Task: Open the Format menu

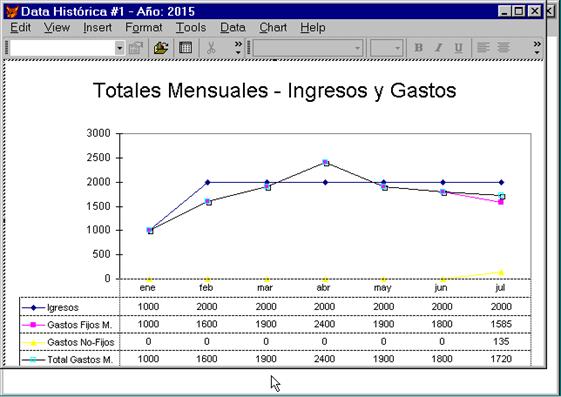Action: coord(143,28)
